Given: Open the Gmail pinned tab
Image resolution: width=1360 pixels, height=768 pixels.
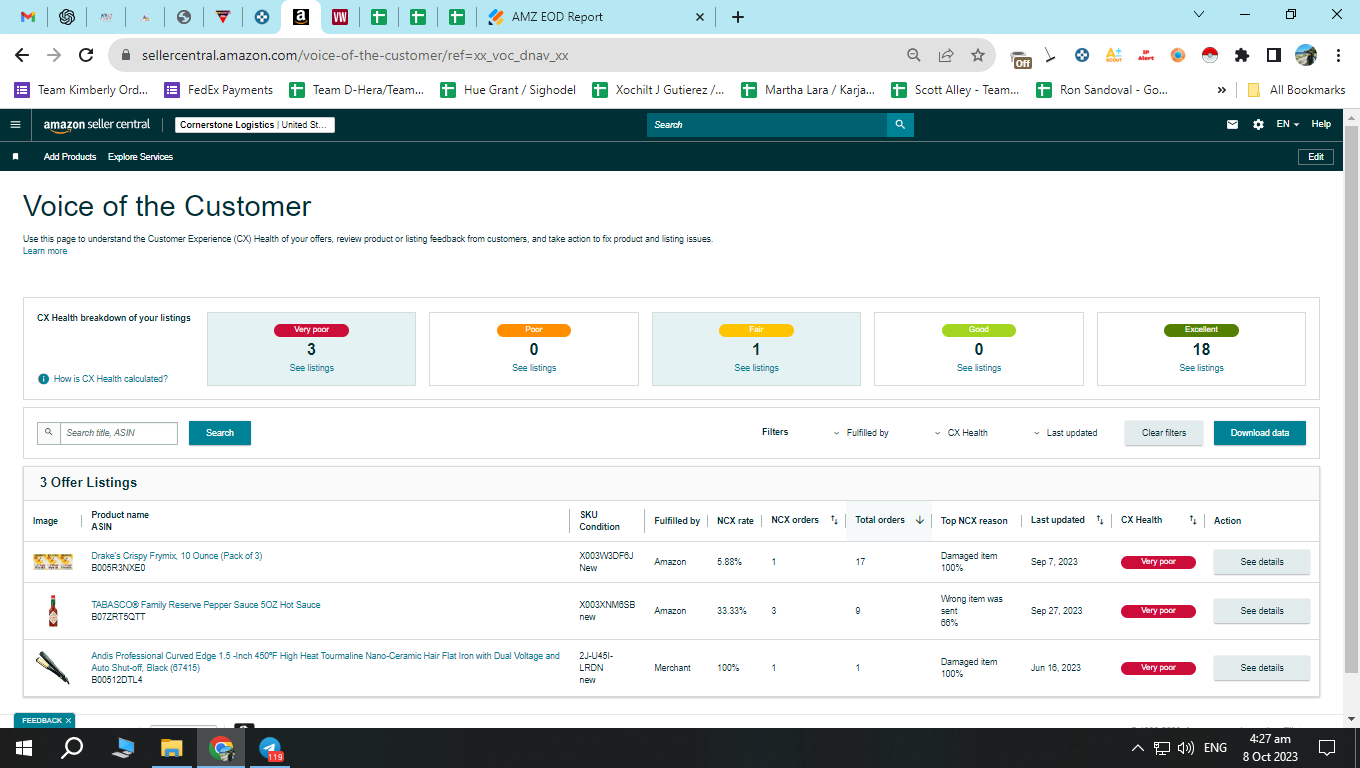Looking at the screenshot, I should [28, 17].
